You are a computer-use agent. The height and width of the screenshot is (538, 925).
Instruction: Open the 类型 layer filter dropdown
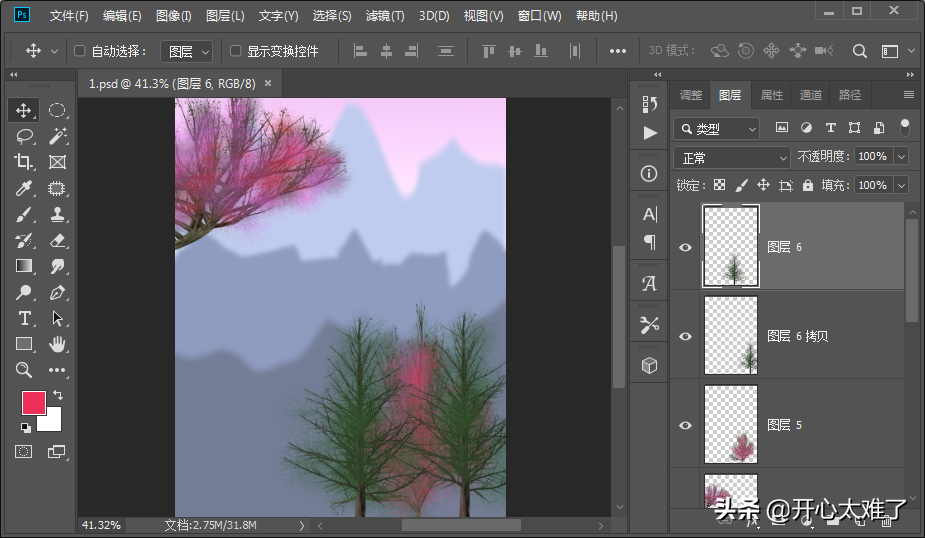tap(717, 129)
